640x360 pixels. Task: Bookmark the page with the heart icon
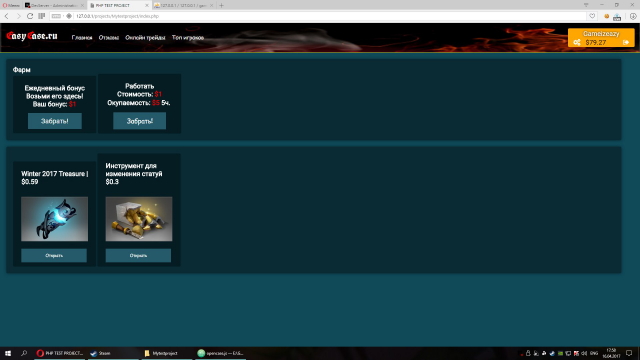592,16
